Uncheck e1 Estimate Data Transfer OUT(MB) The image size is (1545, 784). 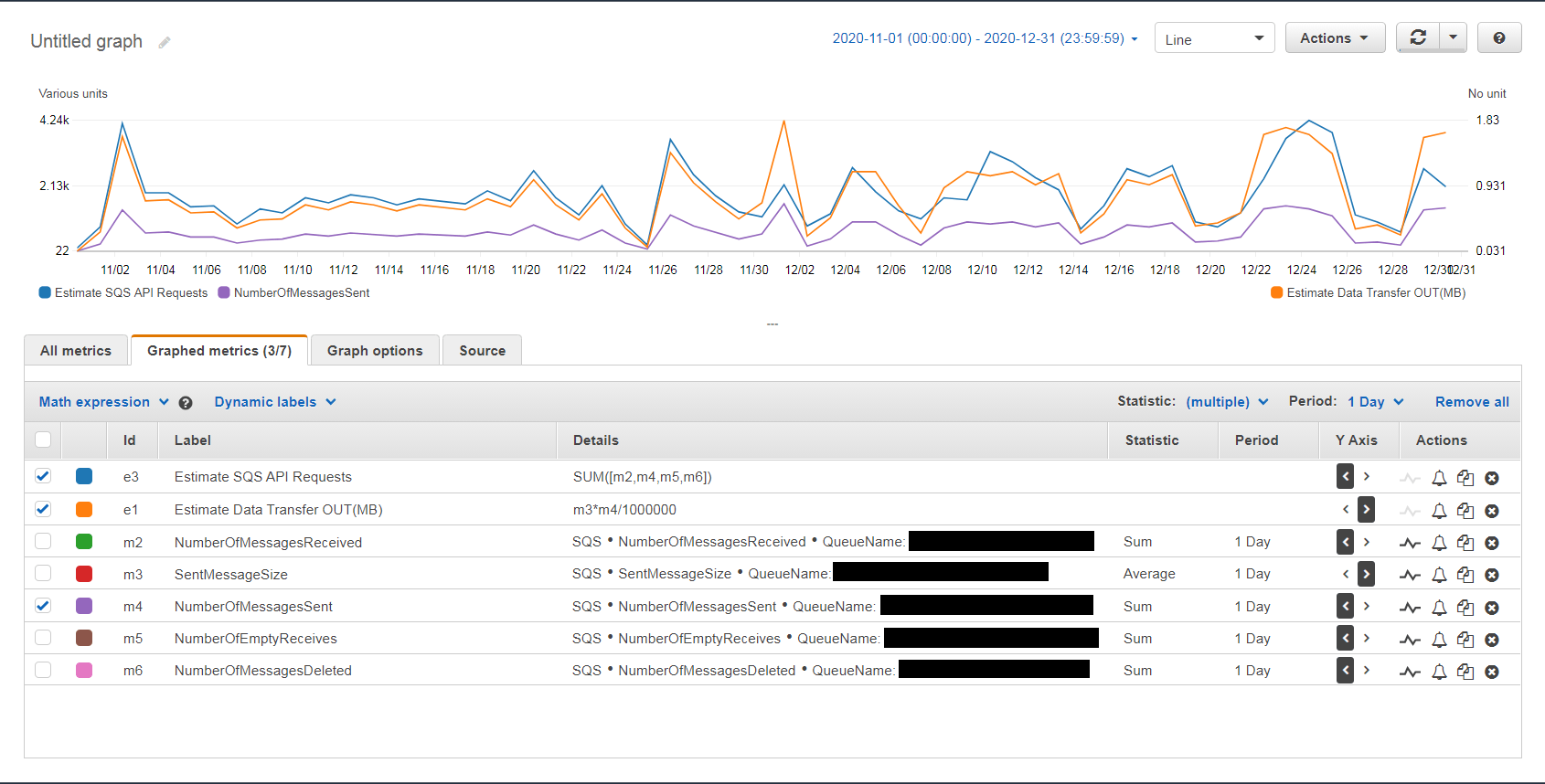[43, 509]
